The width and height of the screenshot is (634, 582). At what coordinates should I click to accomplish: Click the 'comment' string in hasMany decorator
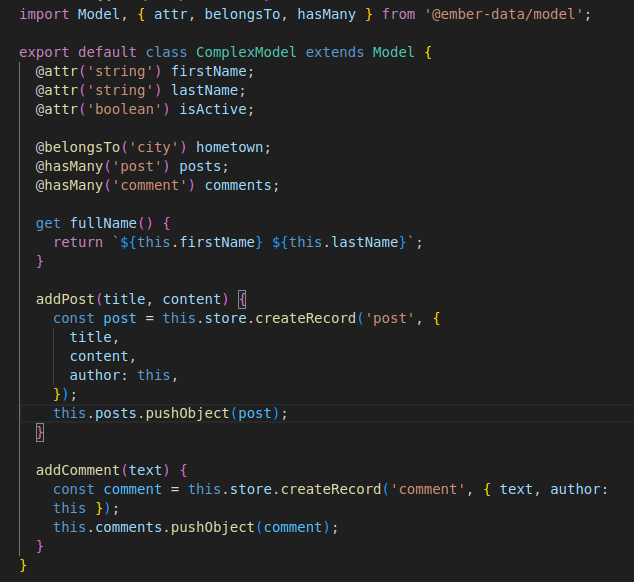(x=150, y=185)
